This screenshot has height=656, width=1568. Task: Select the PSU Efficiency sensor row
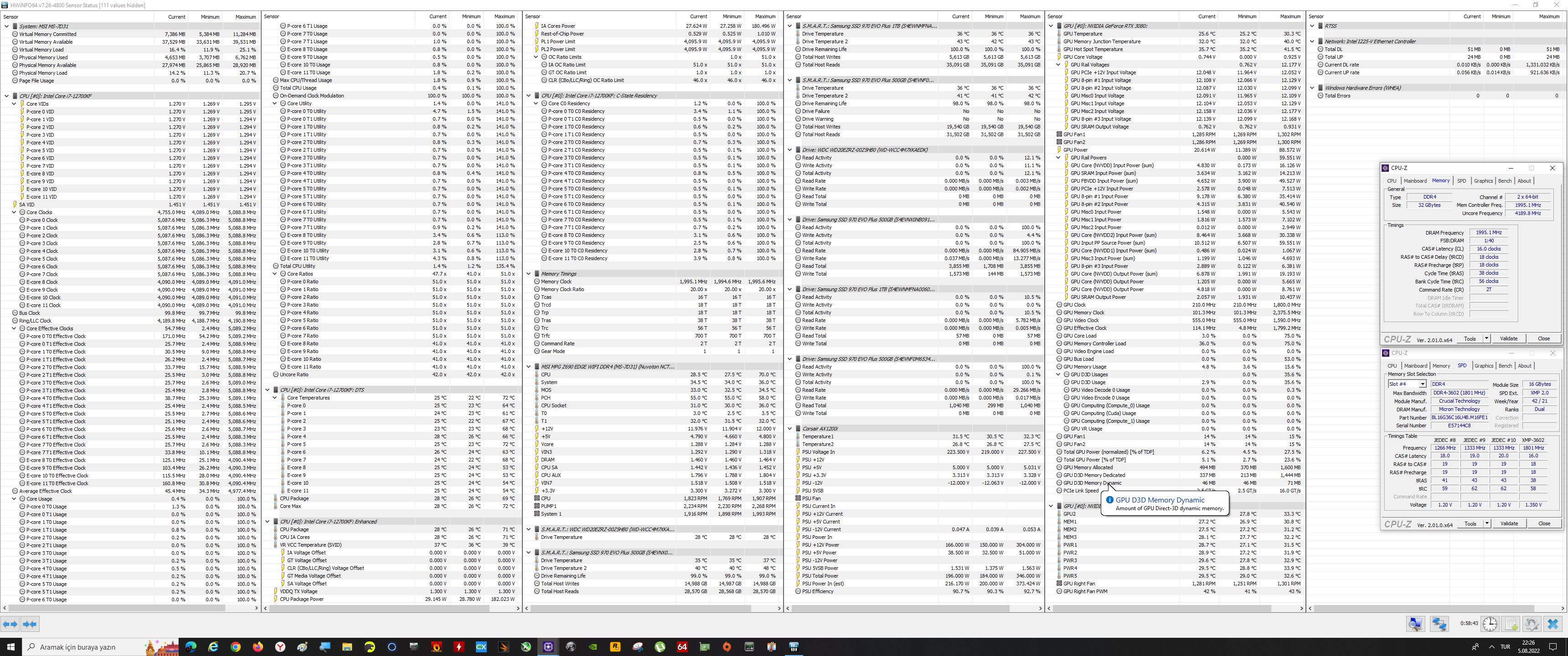click(x=913, y=591)
